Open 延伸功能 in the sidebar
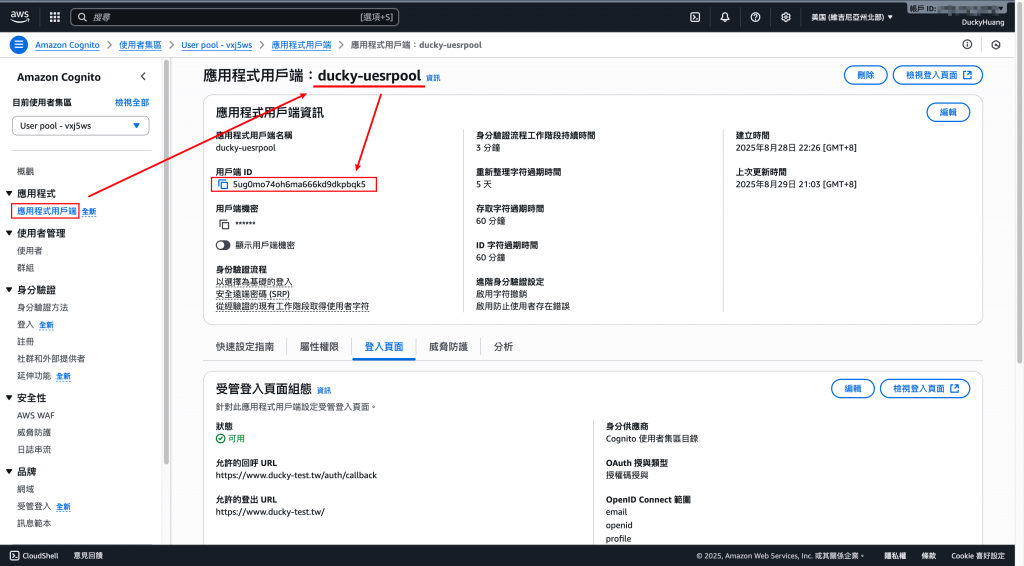 (x=34, y=375)
